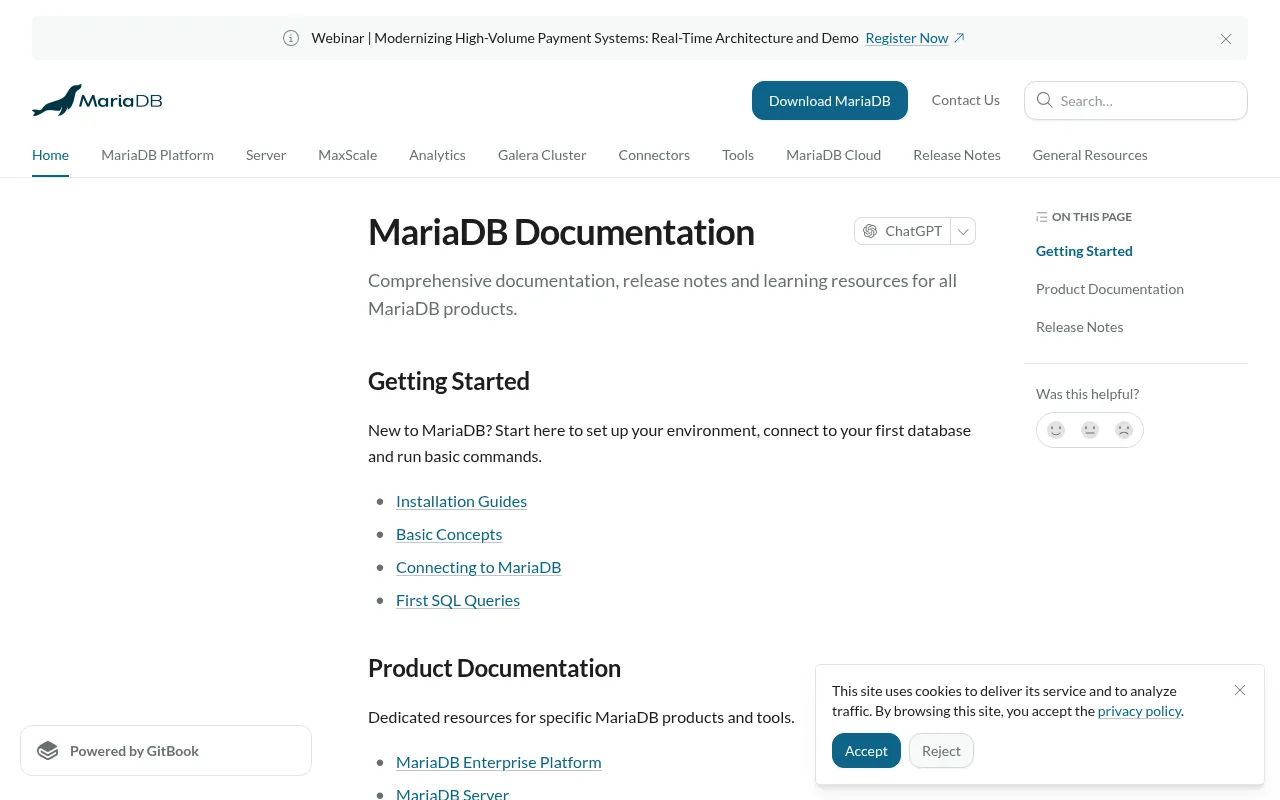Viewport: 1280px width, 800px height.
Task: Open MariaDB Enterprise Platform link
Action: tap(498, 762)
